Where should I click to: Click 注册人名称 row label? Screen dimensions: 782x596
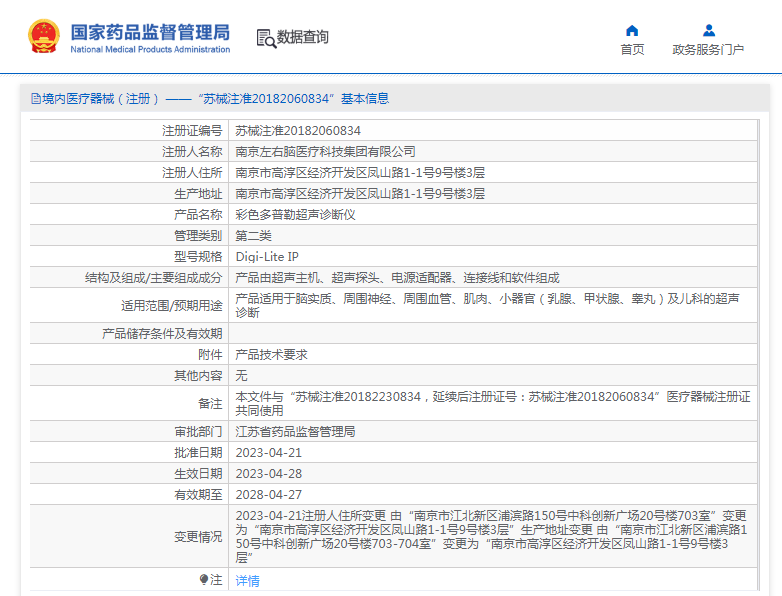click(x=192, y=152)
